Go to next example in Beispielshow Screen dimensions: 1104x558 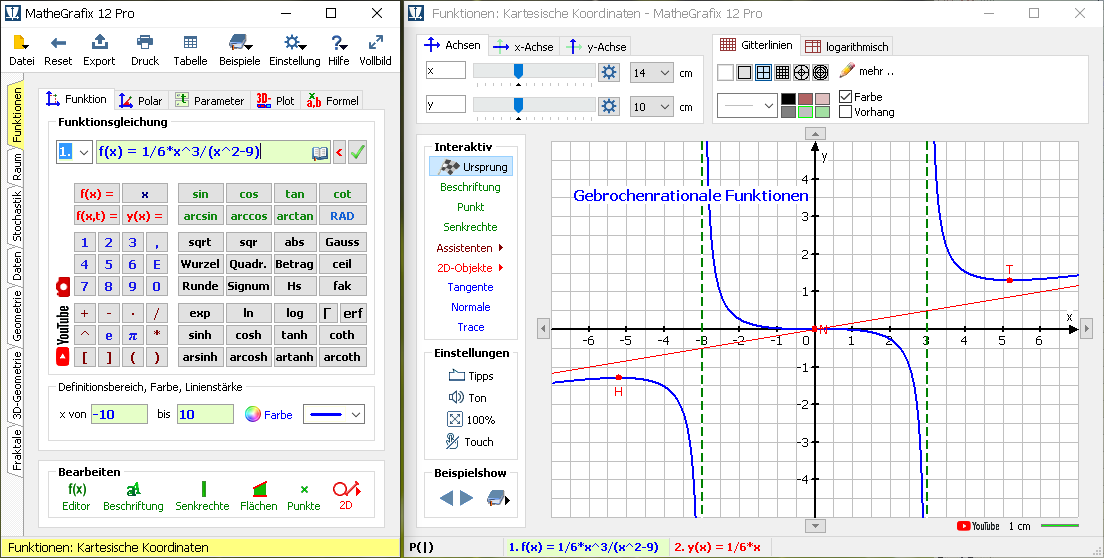pos(466,498)
